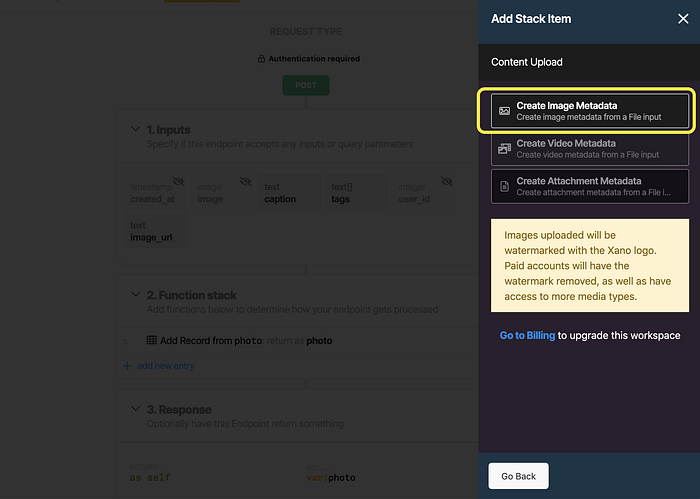
Task: Close the Add Stack Item panel
Action: pyautogui.click(x=683, y=19)
